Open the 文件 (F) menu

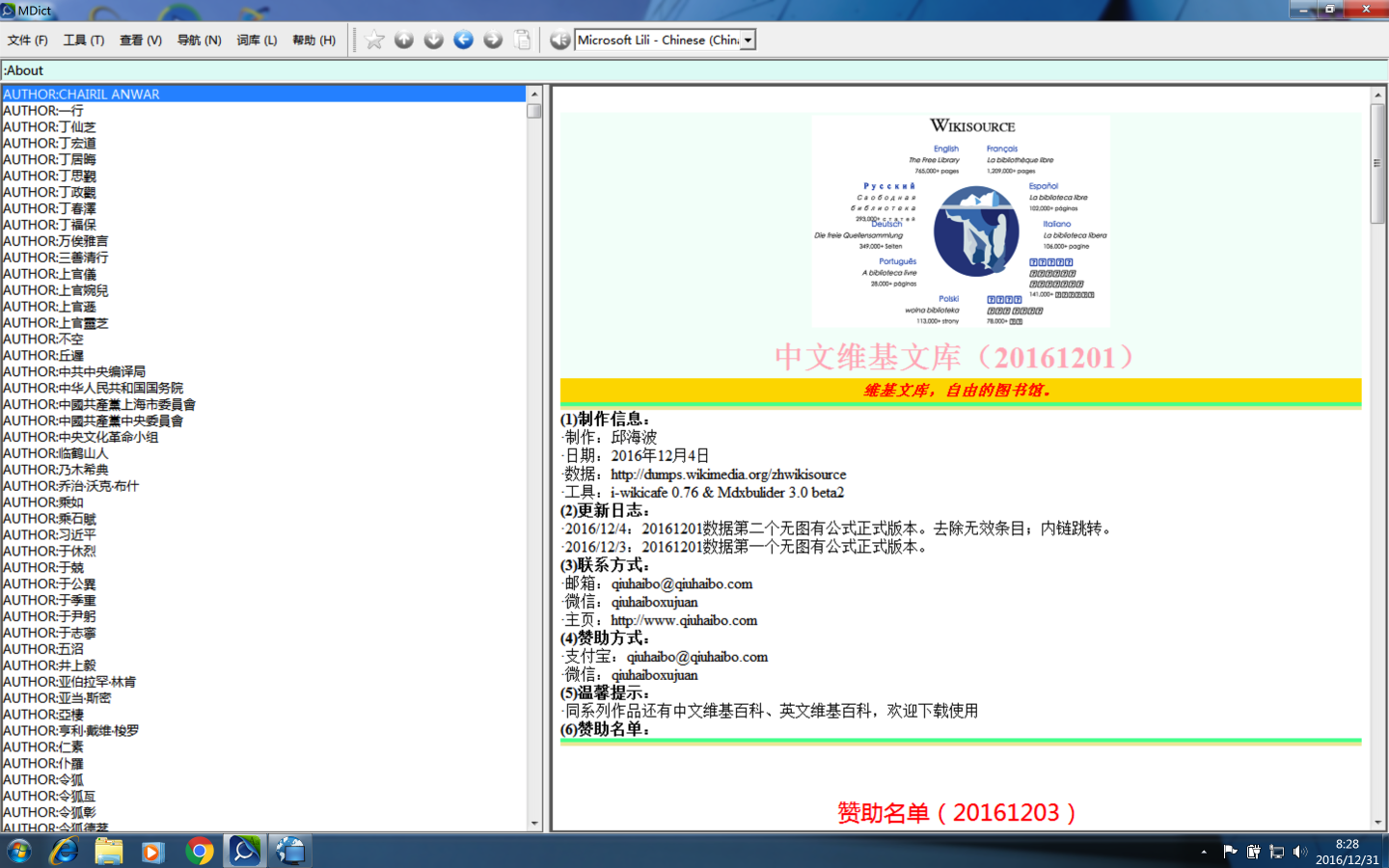click(28, 41)
